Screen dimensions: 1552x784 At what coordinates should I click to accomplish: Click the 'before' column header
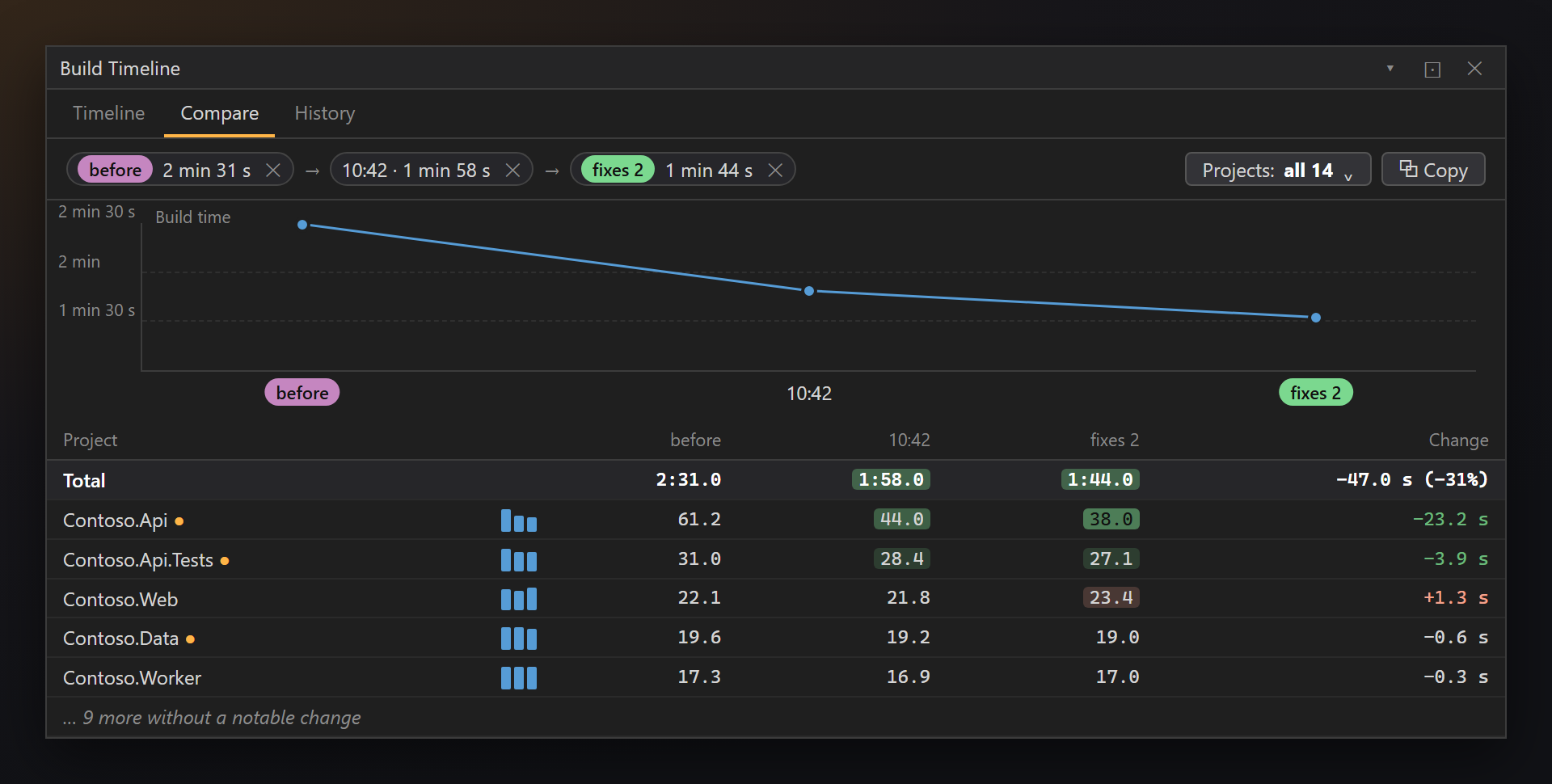[x=695, y=440]
